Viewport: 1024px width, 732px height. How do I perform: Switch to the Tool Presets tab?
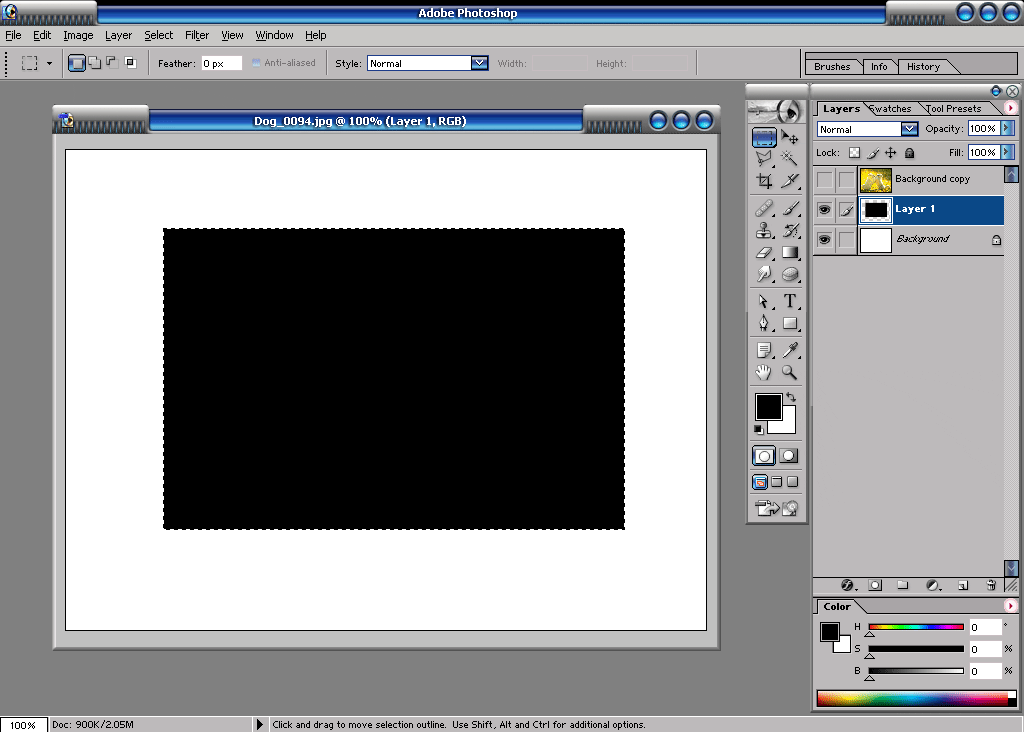[953, 108]
